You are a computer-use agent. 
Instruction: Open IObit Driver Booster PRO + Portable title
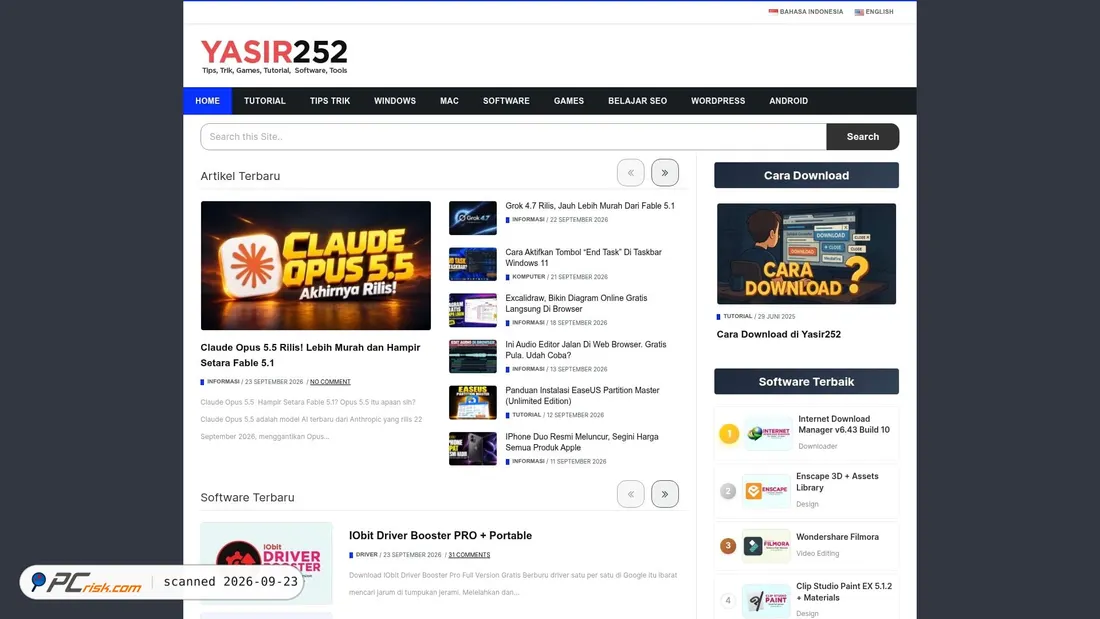440,535
